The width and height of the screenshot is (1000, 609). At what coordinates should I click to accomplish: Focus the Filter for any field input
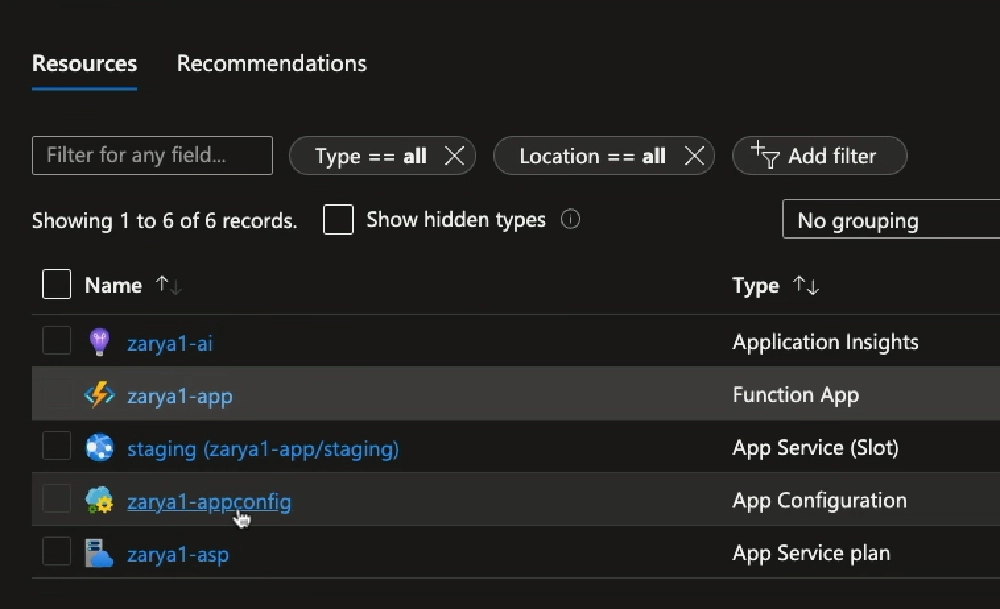pyautogui.click(x=152, y=155)
